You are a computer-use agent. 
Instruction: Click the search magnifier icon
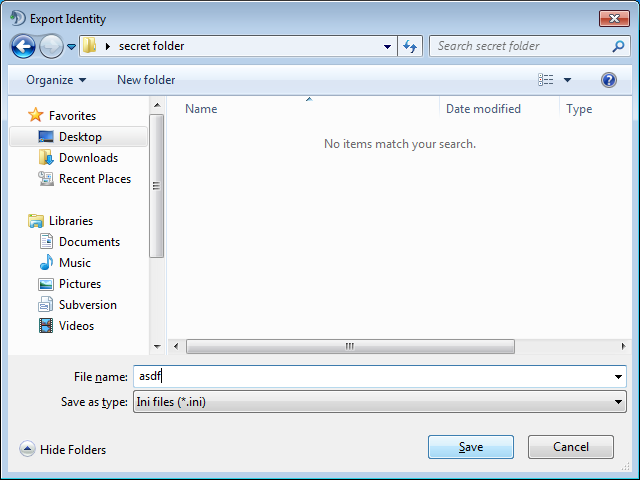619,46
